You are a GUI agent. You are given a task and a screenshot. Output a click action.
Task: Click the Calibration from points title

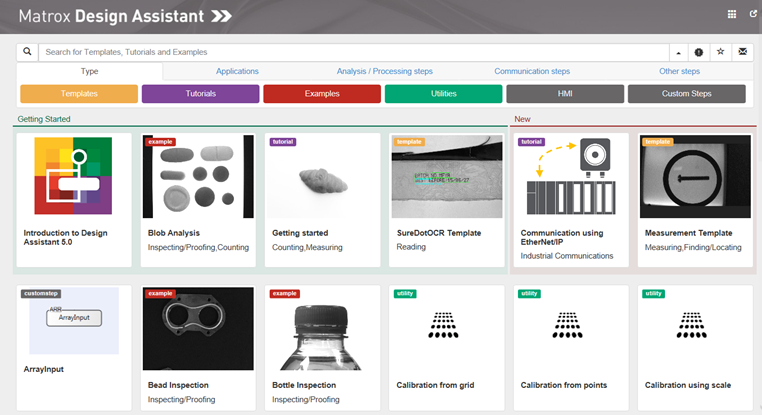[x=564, y=385]
